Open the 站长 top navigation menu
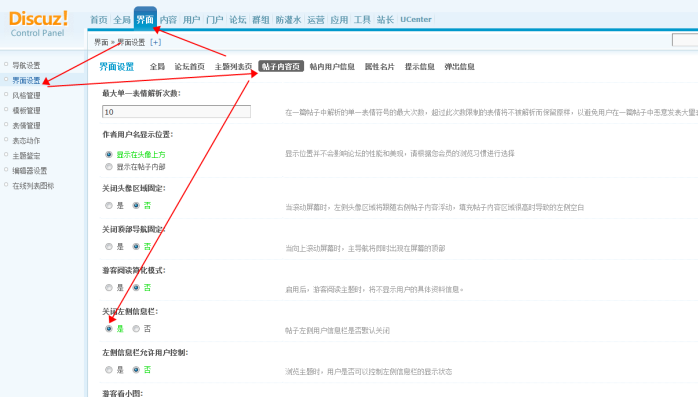The width and height of the screenshot is (698, 398). (385, 20)
